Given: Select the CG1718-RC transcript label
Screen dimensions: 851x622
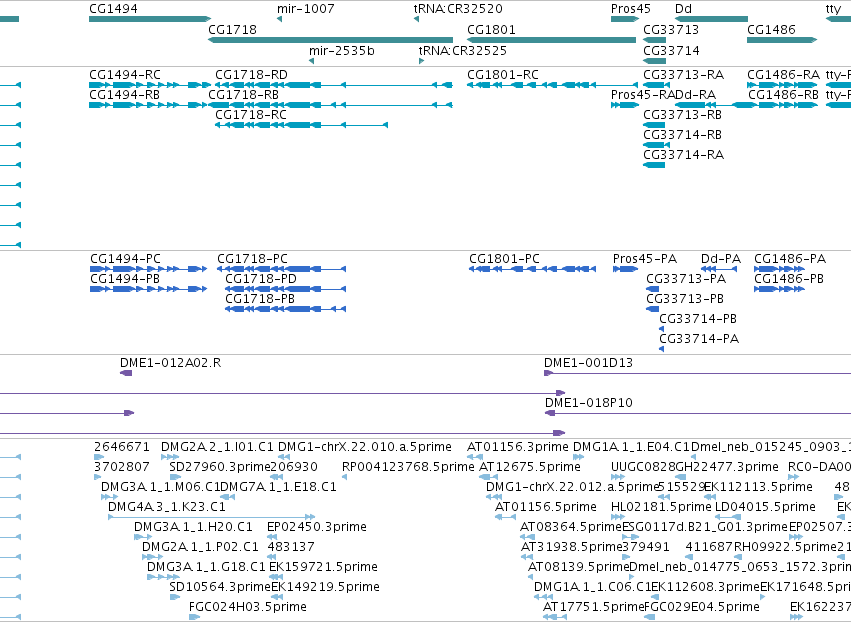Looking at the screenshot, I should tap(251, 115).
